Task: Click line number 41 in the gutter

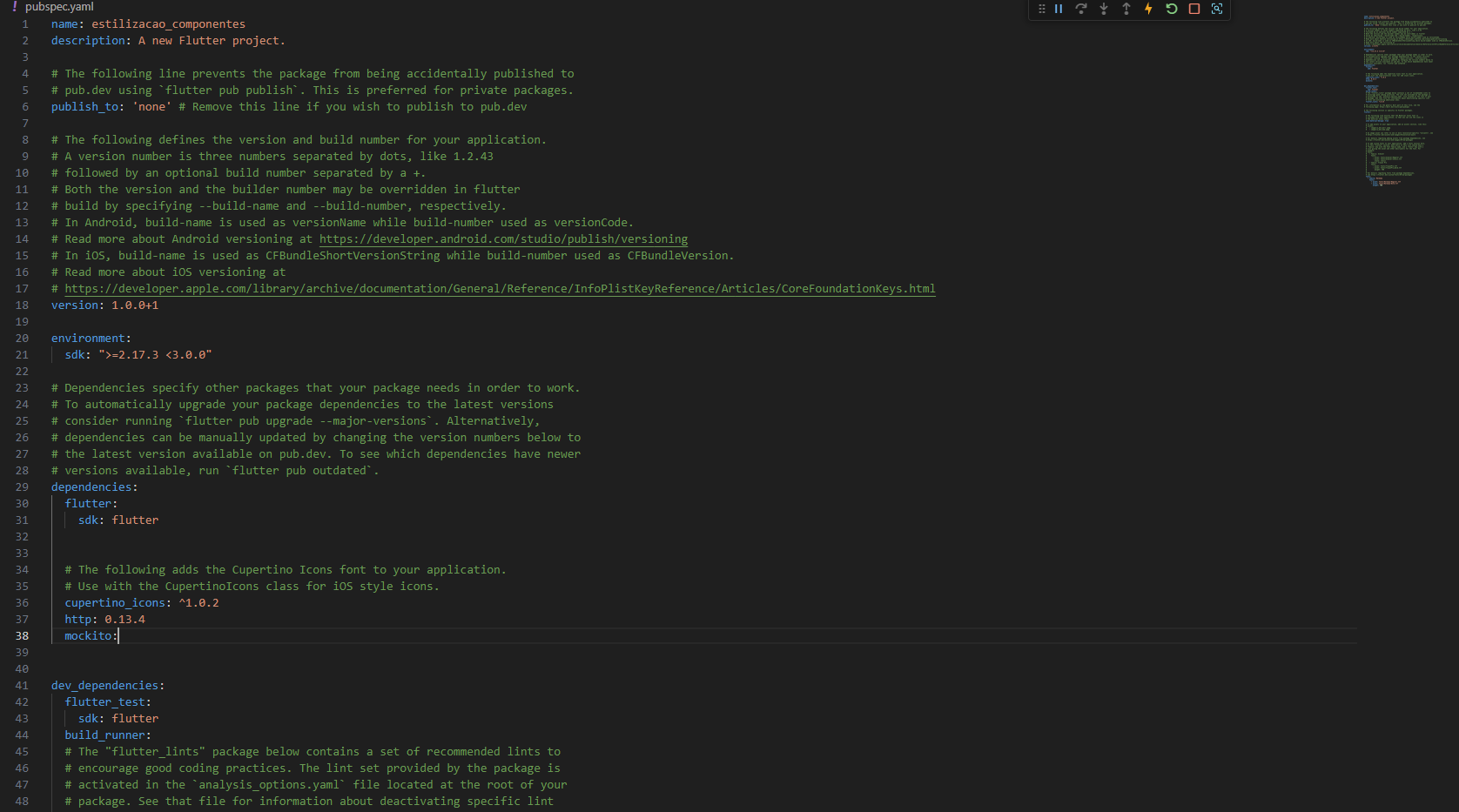Action: click(x=22, y=686)
